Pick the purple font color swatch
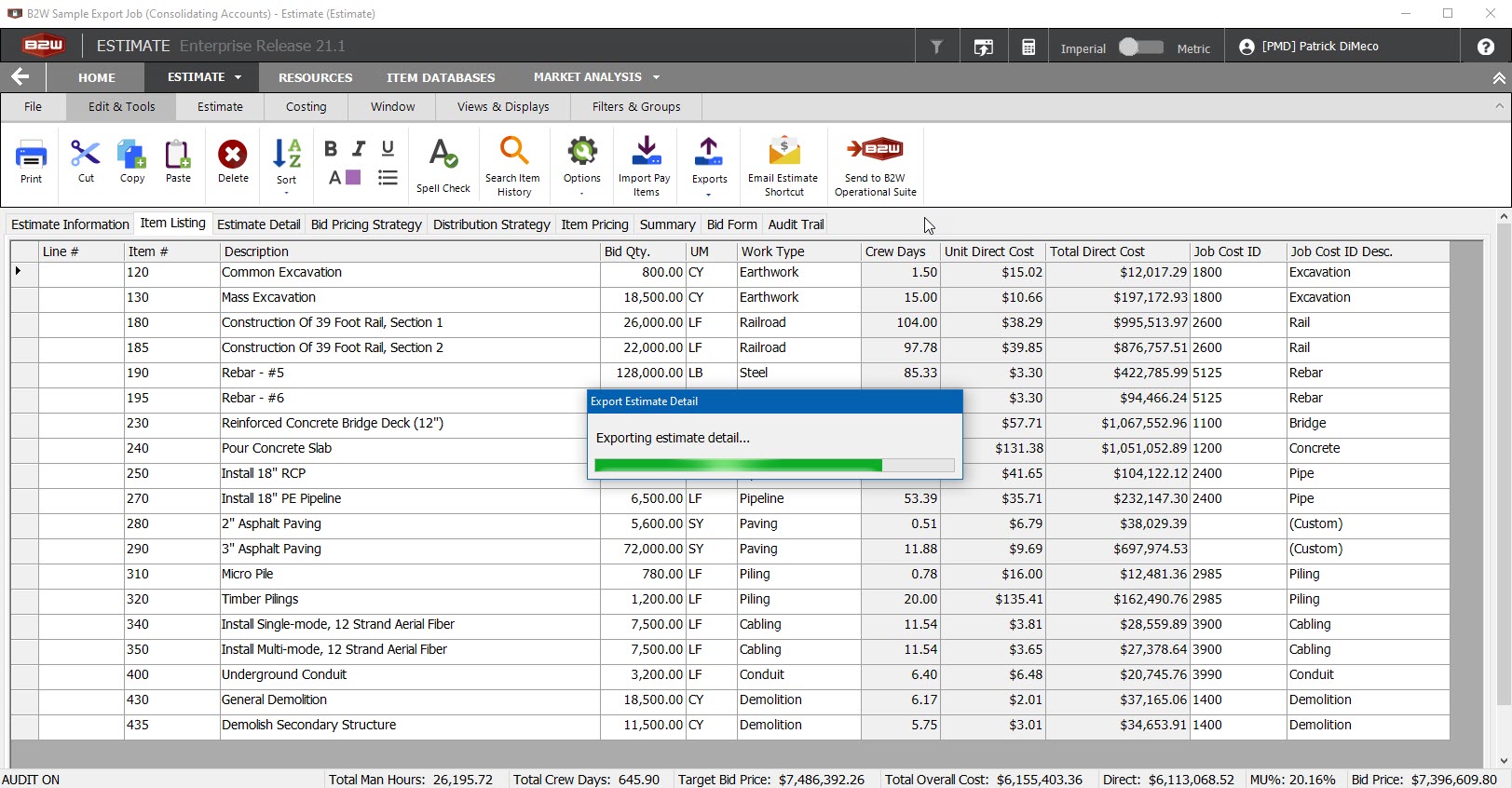Viewport: 1512px width, 788px height. (x=353, y=177)
